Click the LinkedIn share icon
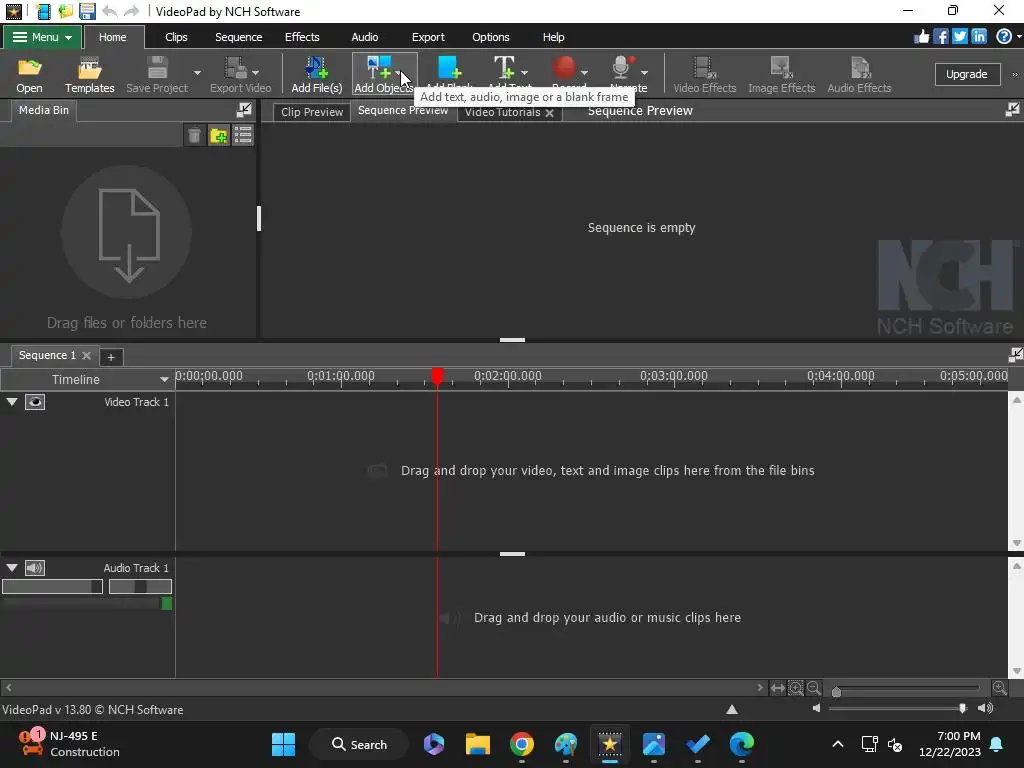 [x=978, y=37]
